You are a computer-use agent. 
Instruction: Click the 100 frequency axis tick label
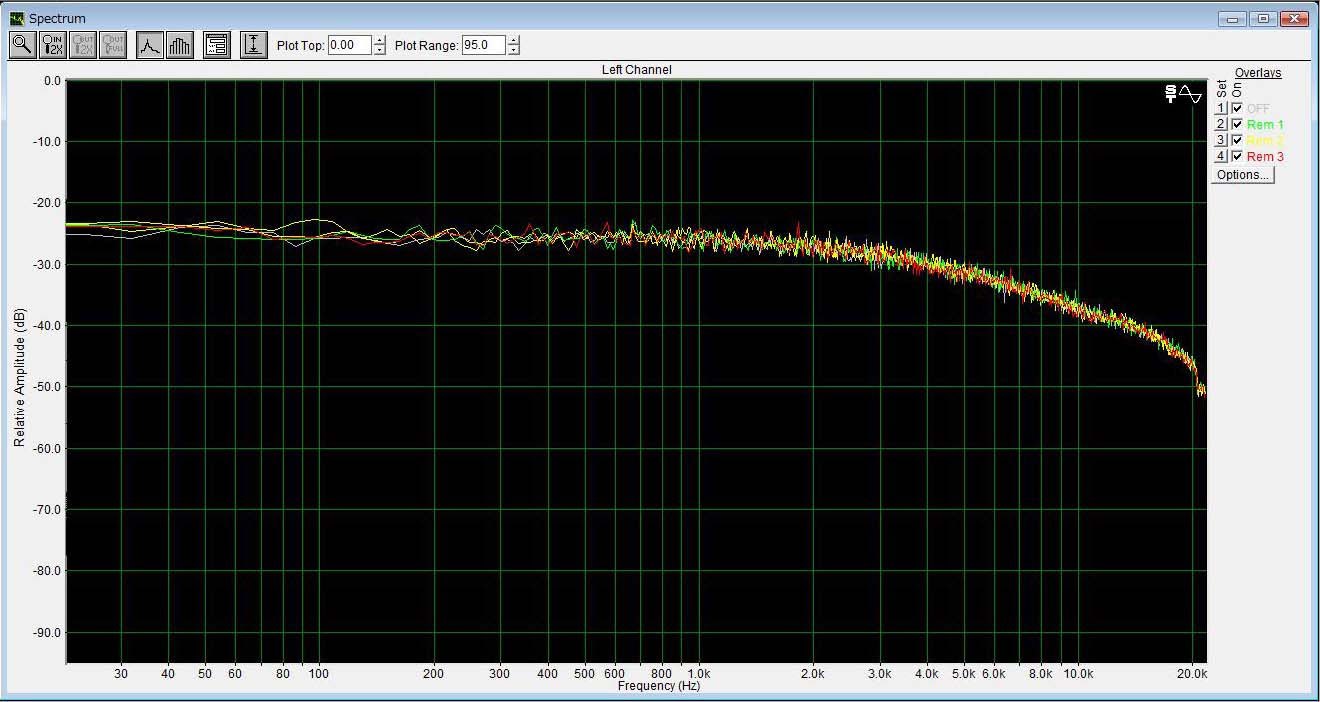319,674
